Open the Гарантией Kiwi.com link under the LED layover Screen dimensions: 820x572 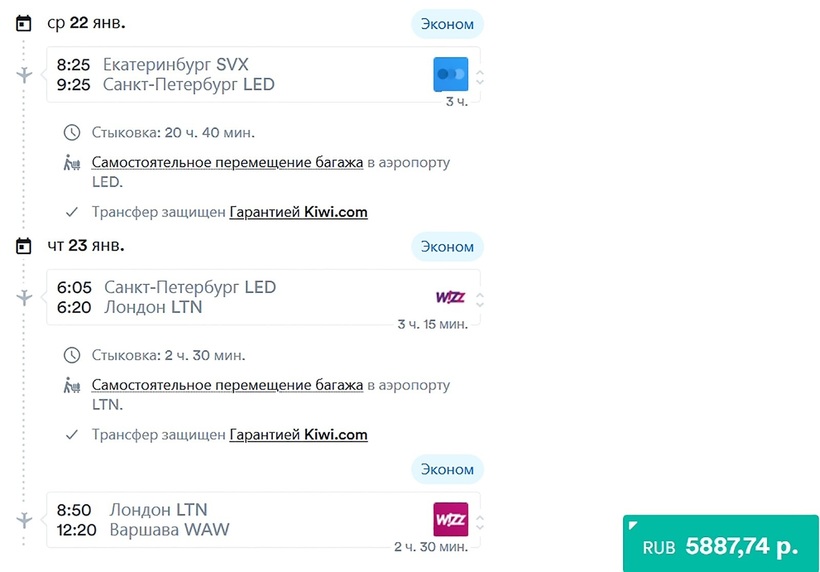pyautogui.click(x=298, y=212)
